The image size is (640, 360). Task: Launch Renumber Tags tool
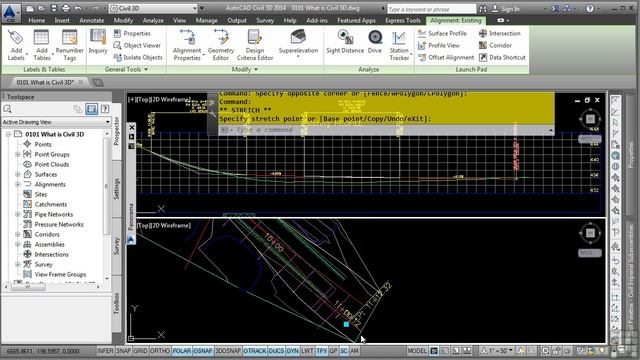pos(69,45)
